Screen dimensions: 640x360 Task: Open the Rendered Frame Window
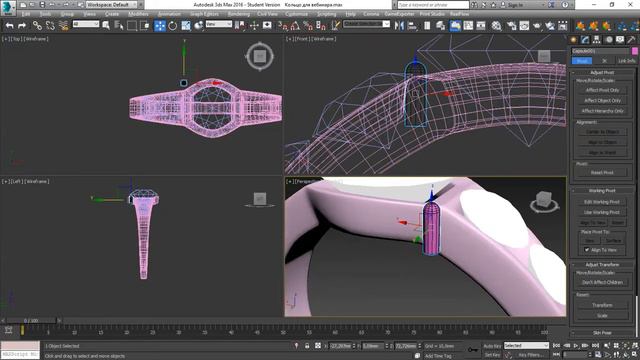click(x=524, y=26)
